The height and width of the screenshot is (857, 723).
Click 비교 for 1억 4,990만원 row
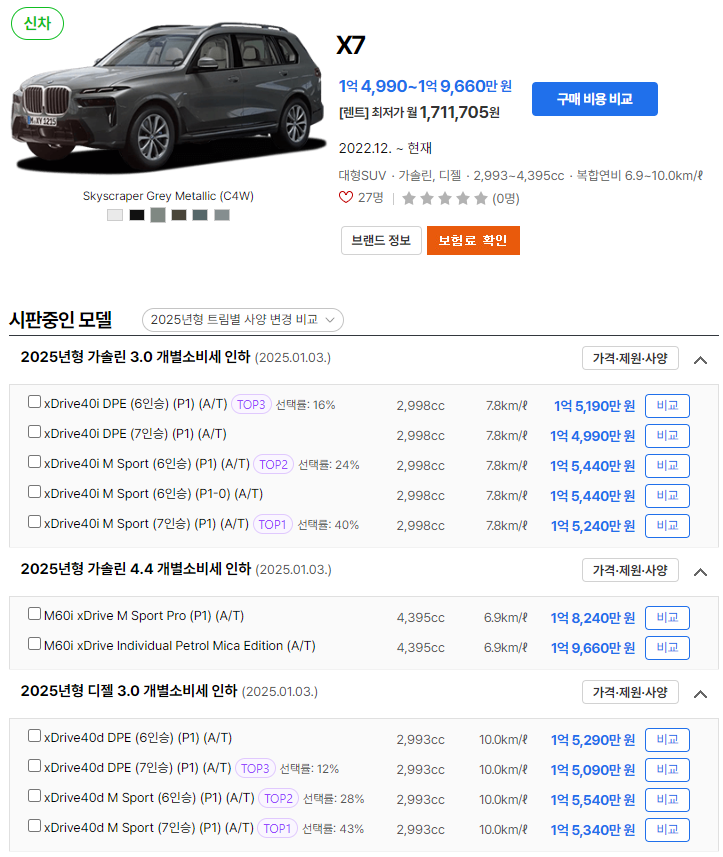tap(667, 436)
